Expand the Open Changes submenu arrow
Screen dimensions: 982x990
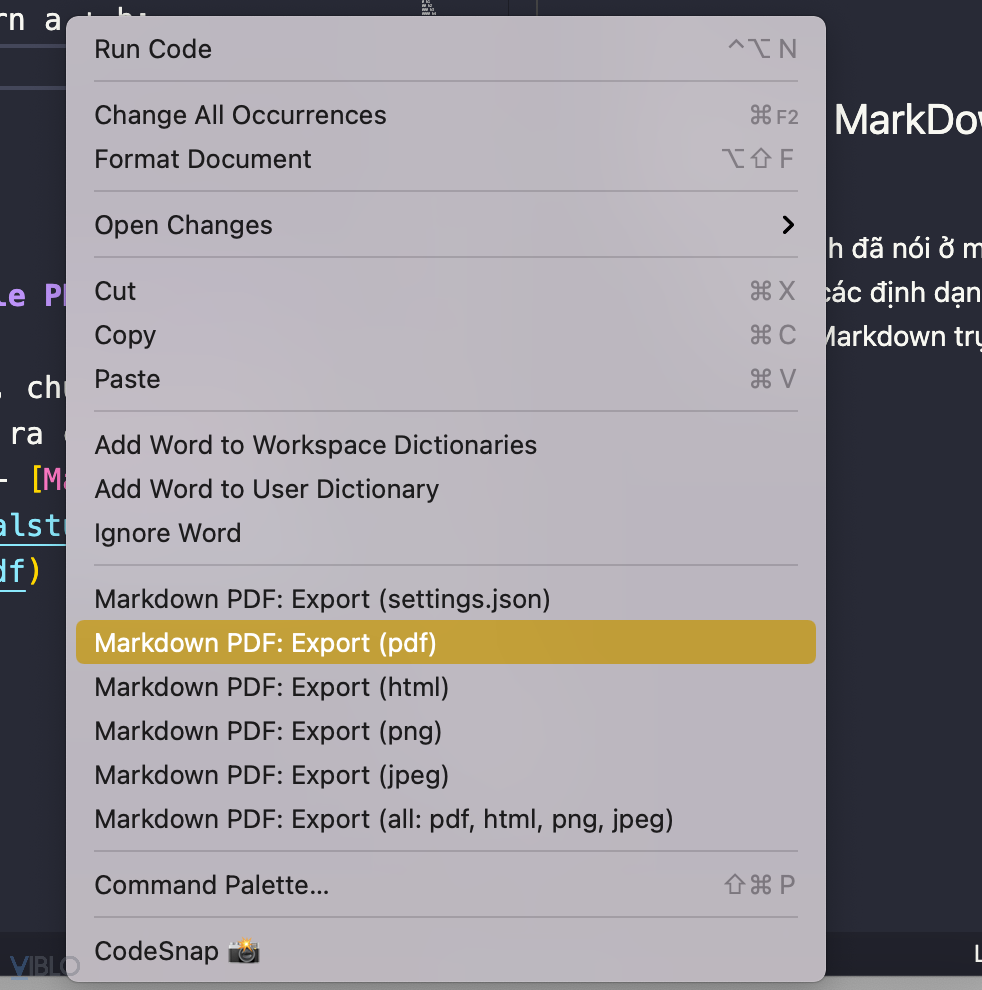pos(788,225)
